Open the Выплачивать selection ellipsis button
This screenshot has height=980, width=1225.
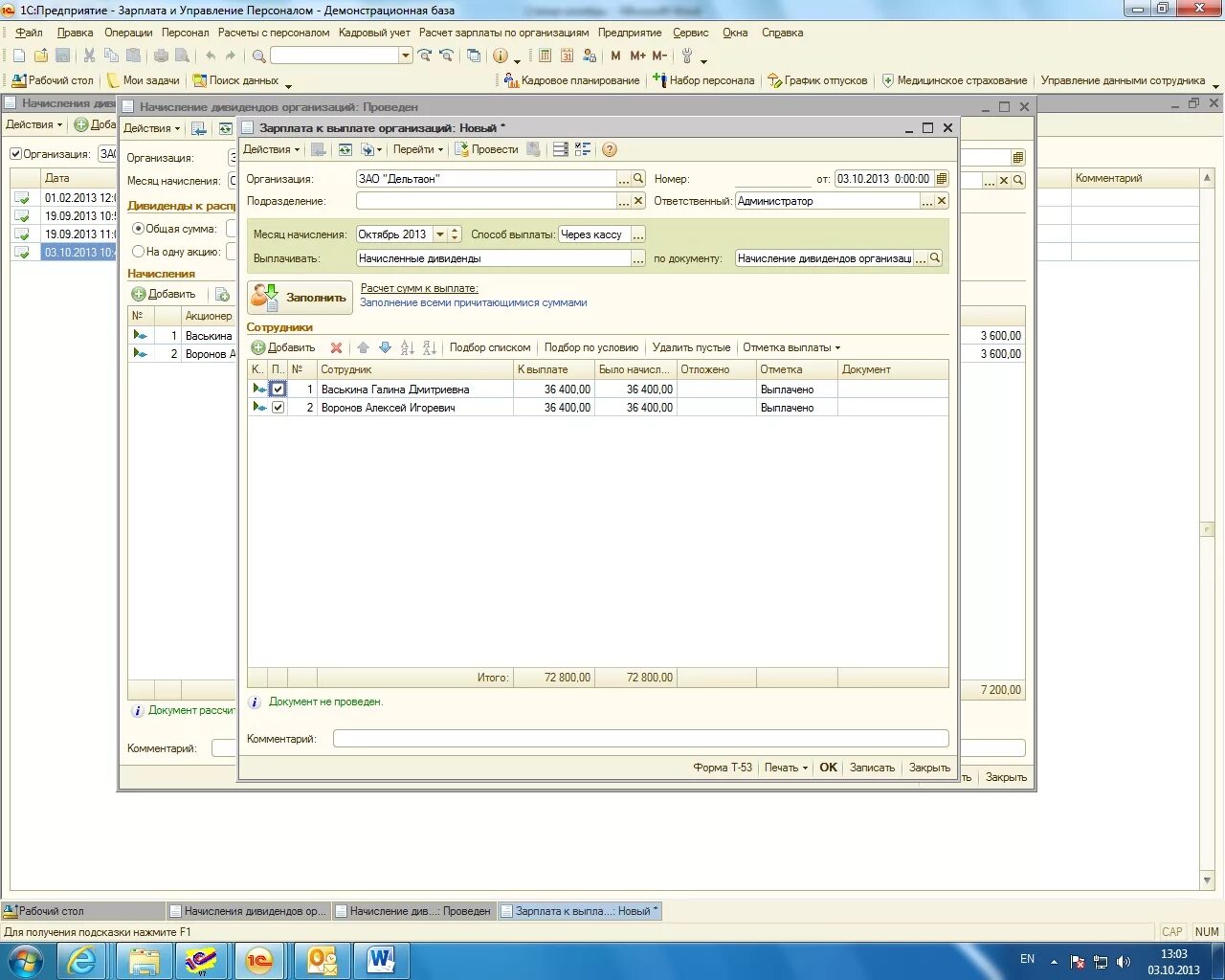tap(638, 258)
